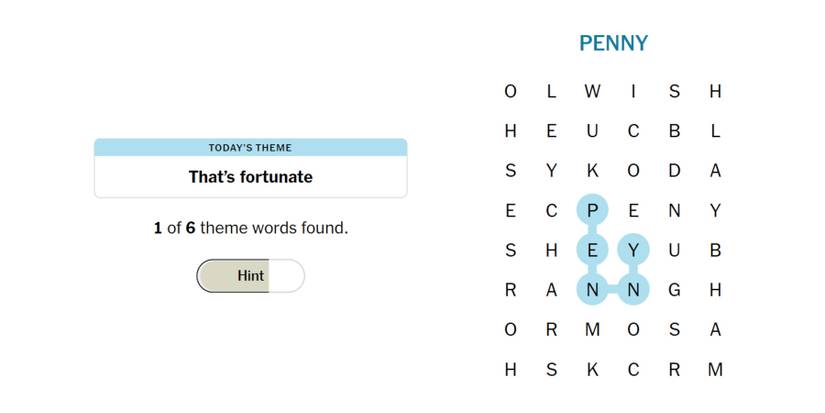
Task: Select the highlighted letter E
Action: [x=592, y=250]
